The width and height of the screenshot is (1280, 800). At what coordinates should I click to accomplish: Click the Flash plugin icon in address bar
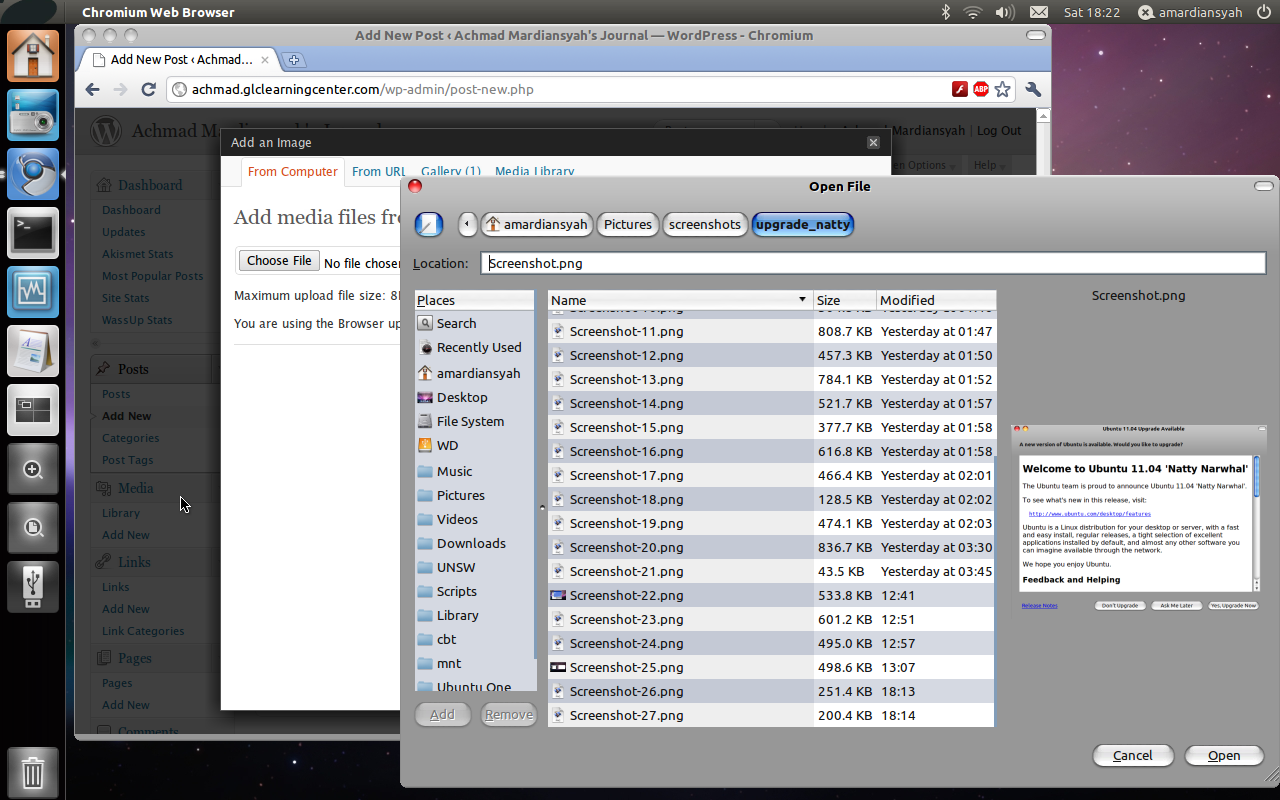tap(960, 89)
